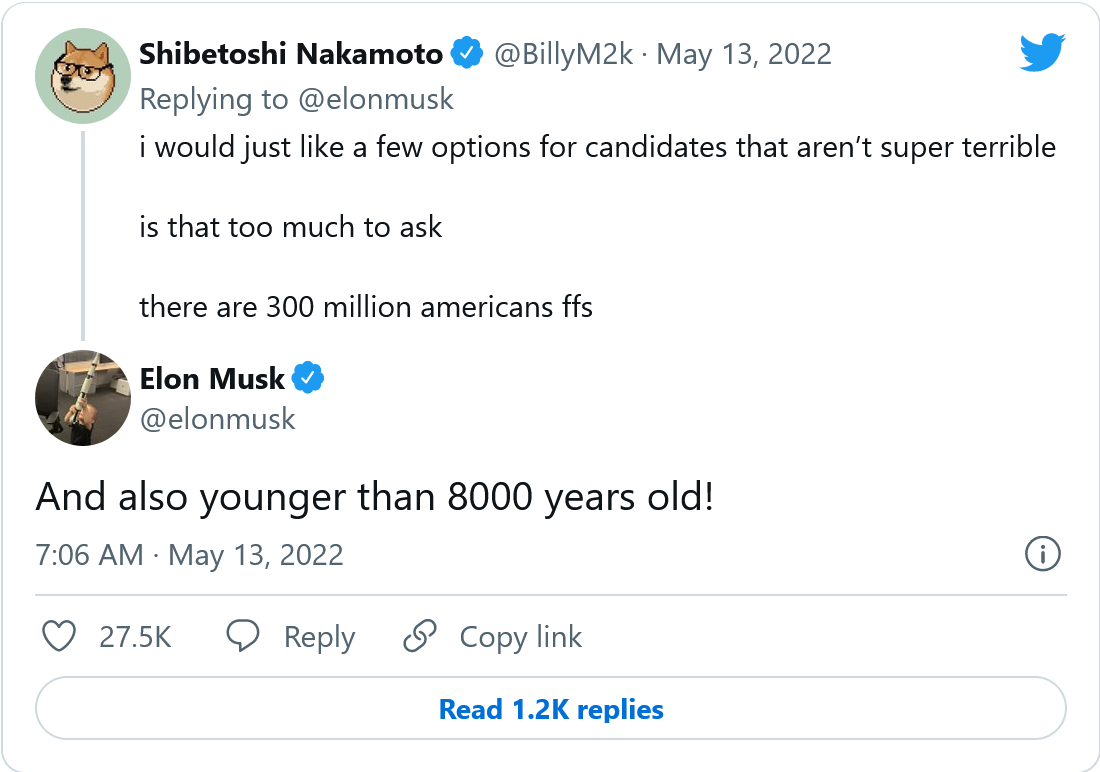The image size is (1100, 772).
Task: Click the Copy link text label
Action: tap(520, 637)
